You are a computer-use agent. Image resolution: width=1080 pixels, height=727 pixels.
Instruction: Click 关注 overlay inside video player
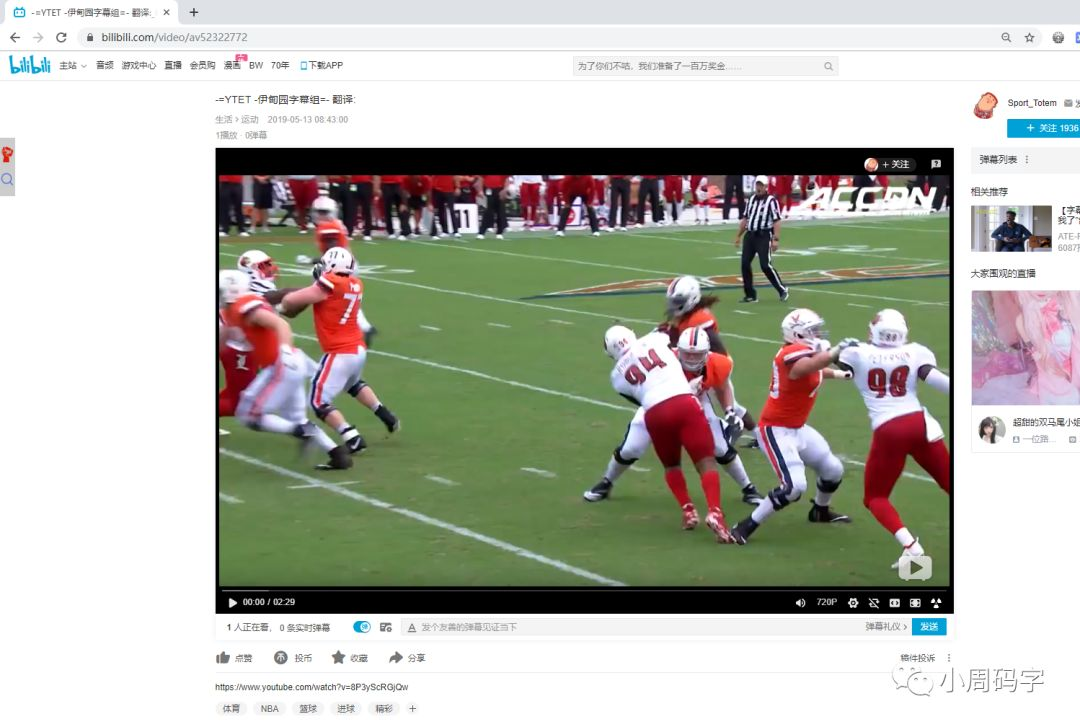(888, 164)
